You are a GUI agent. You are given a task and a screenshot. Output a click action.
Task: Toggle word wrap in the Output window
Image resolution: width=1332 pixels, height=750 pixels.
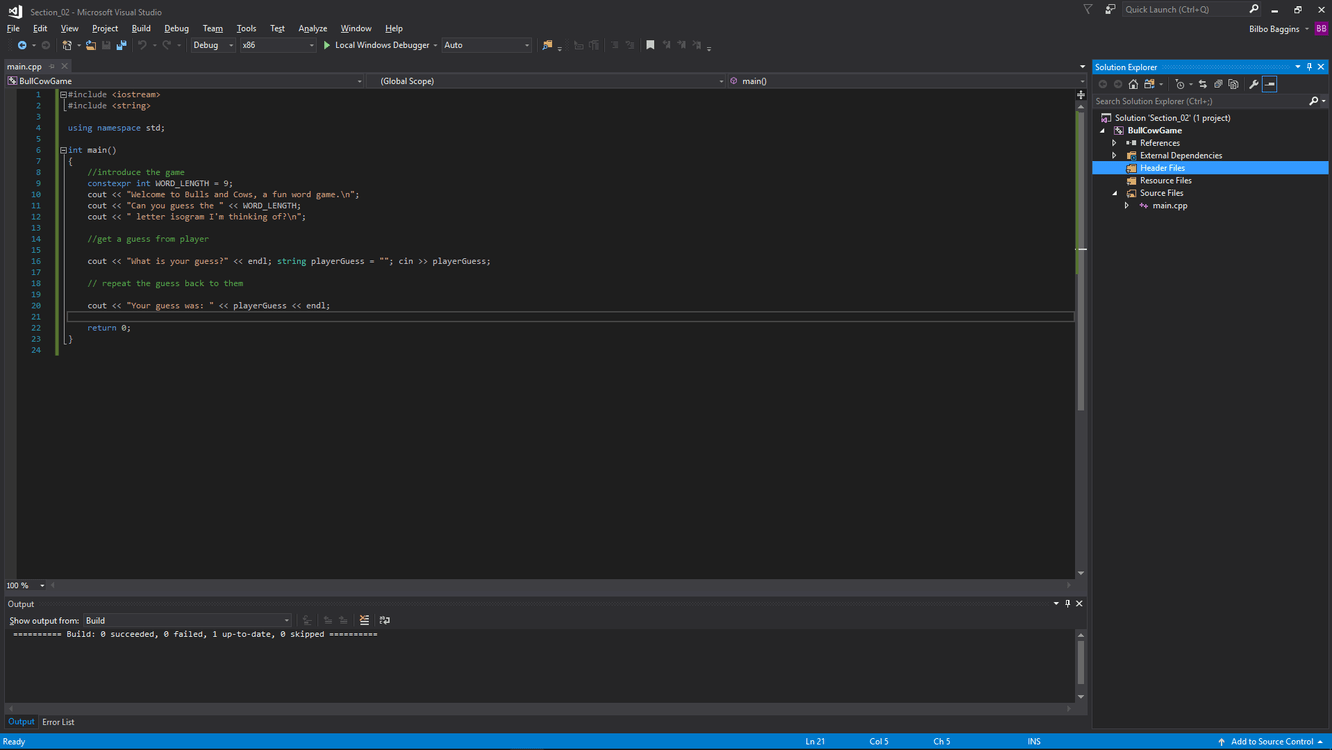point(385,620)
